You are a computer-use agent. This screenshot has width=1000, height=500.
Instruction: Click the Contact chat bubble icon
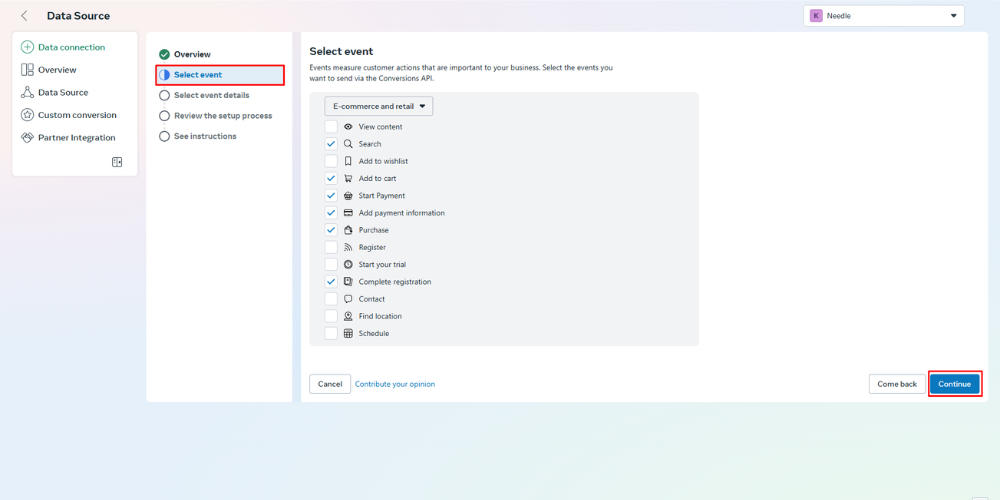point(348,299)
